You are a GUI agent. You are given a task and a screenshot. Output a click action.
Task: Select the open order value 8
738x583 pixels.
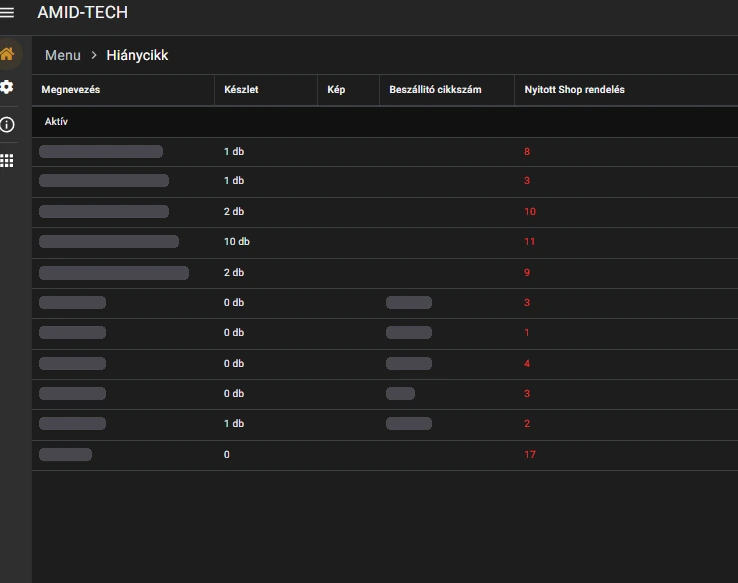tap(527, 152)
